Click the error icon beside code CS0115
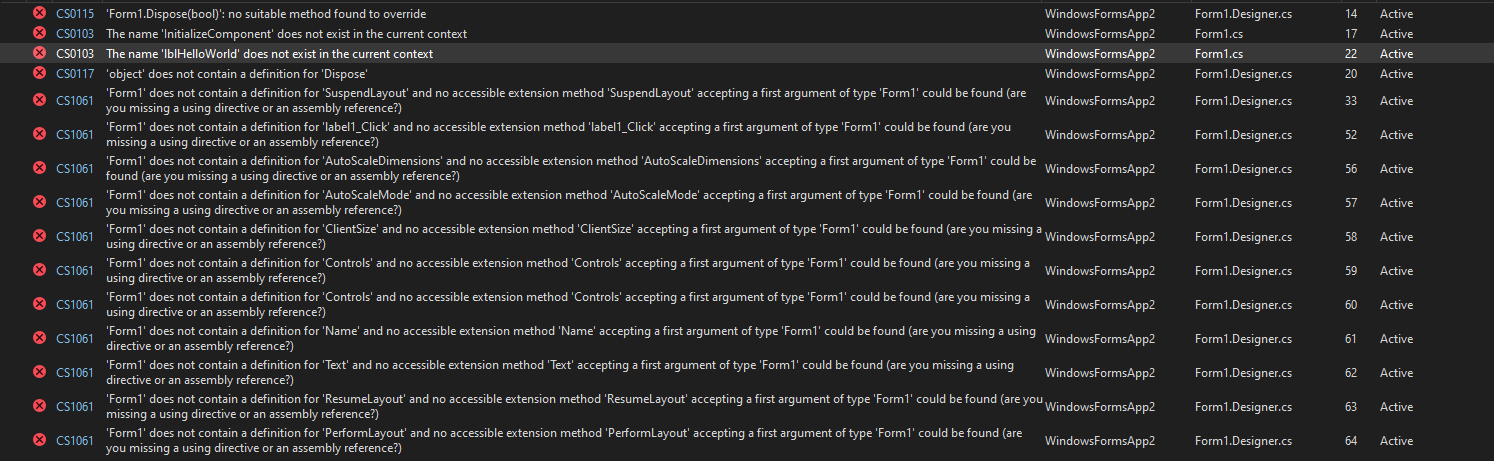This screenshot has width=1494, height=461. point(40,14)
